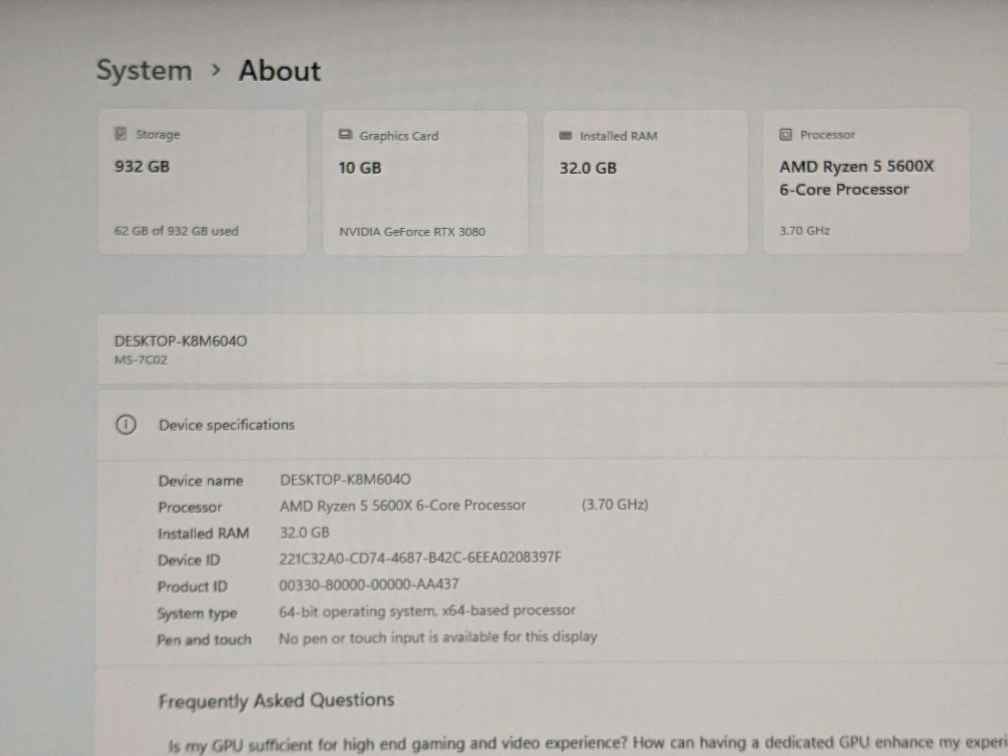Select the Product ID value
Screen dimensions: 1008x756
[x=369, y=584]
